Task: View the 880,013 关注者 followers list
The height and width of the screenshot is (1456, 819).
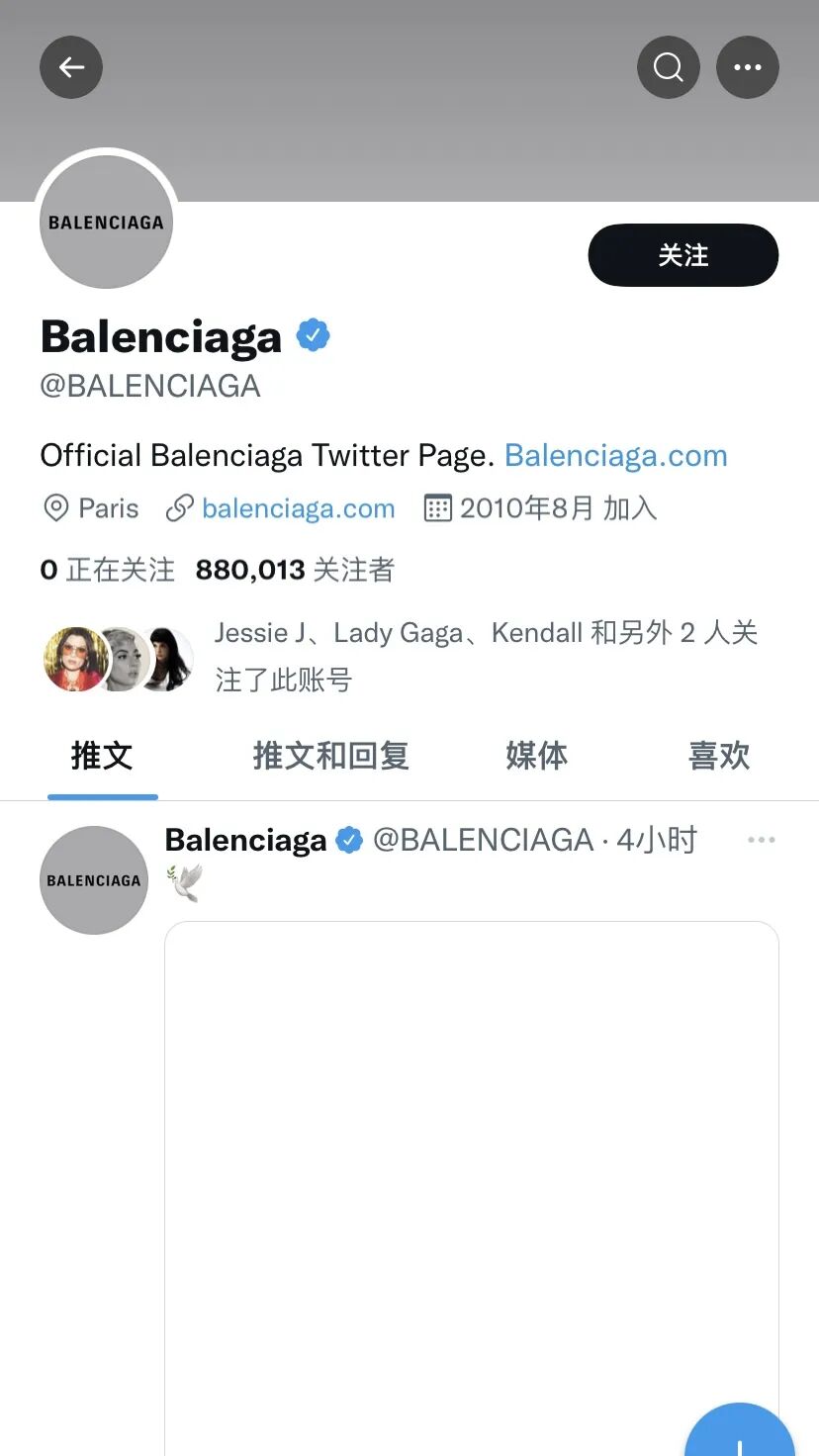Action: pos(295,570)
